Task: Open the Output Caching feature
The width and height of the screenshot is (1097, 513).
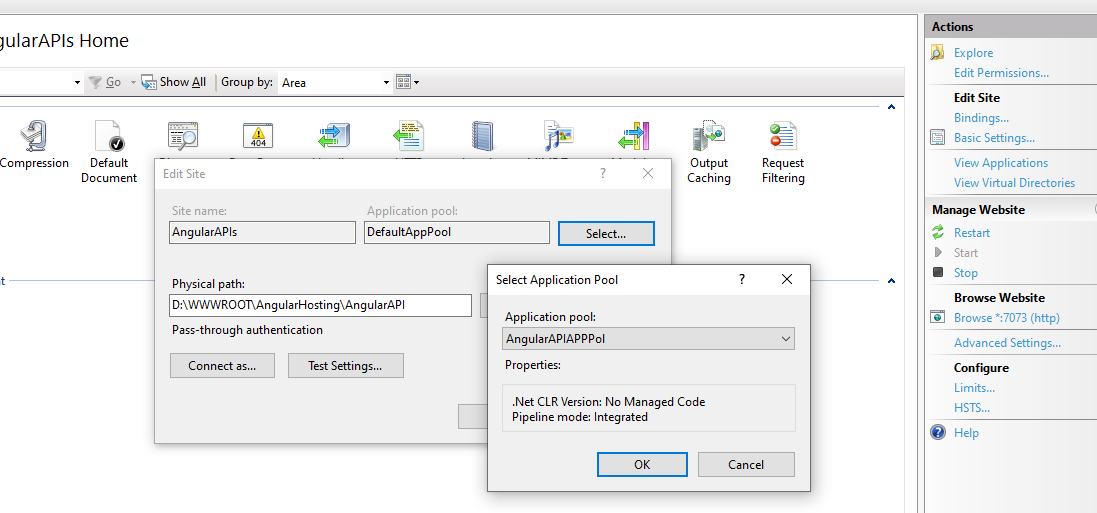Action: [708, 137]
